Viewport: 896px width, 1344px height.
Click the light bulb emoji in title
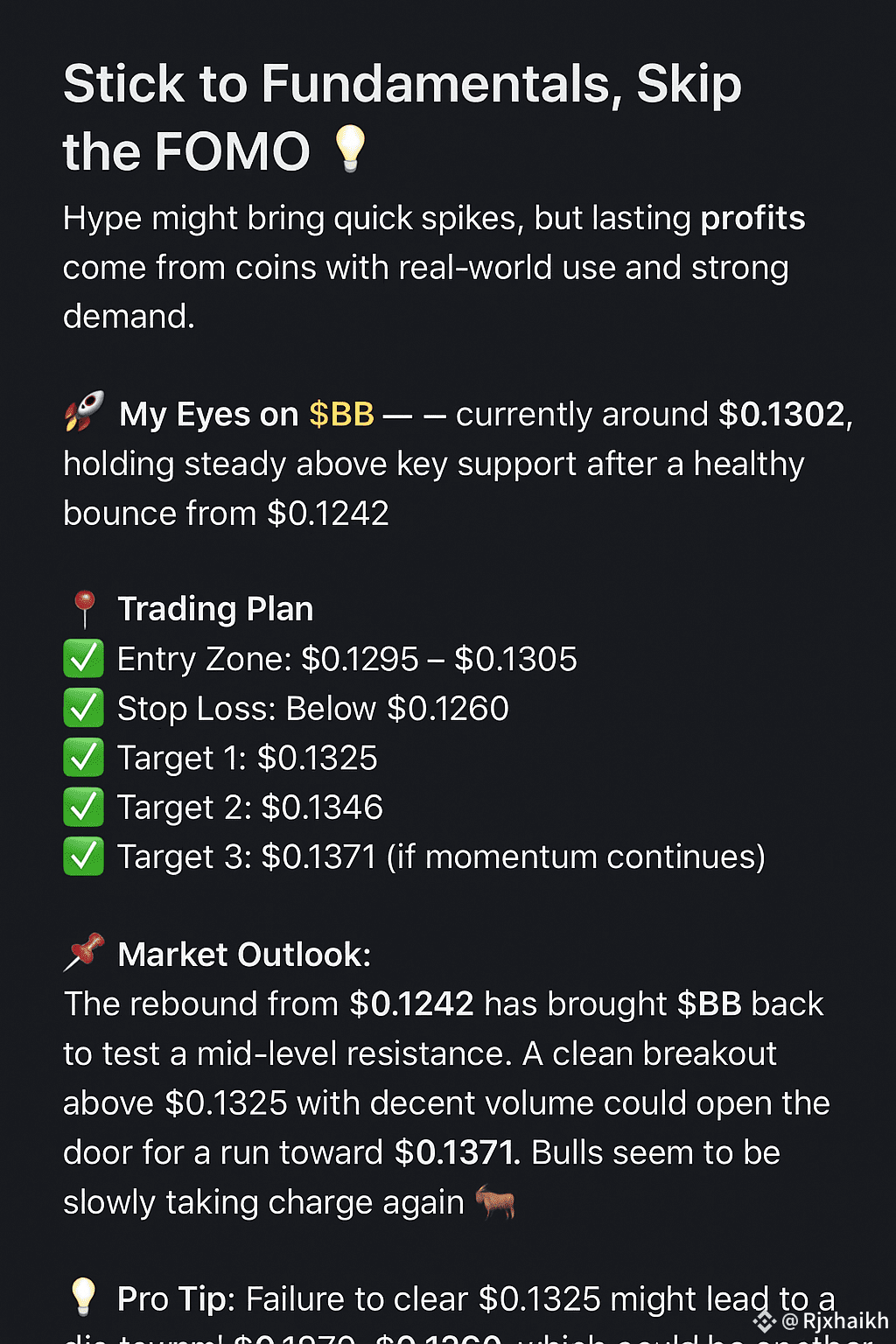click(351, 148)
